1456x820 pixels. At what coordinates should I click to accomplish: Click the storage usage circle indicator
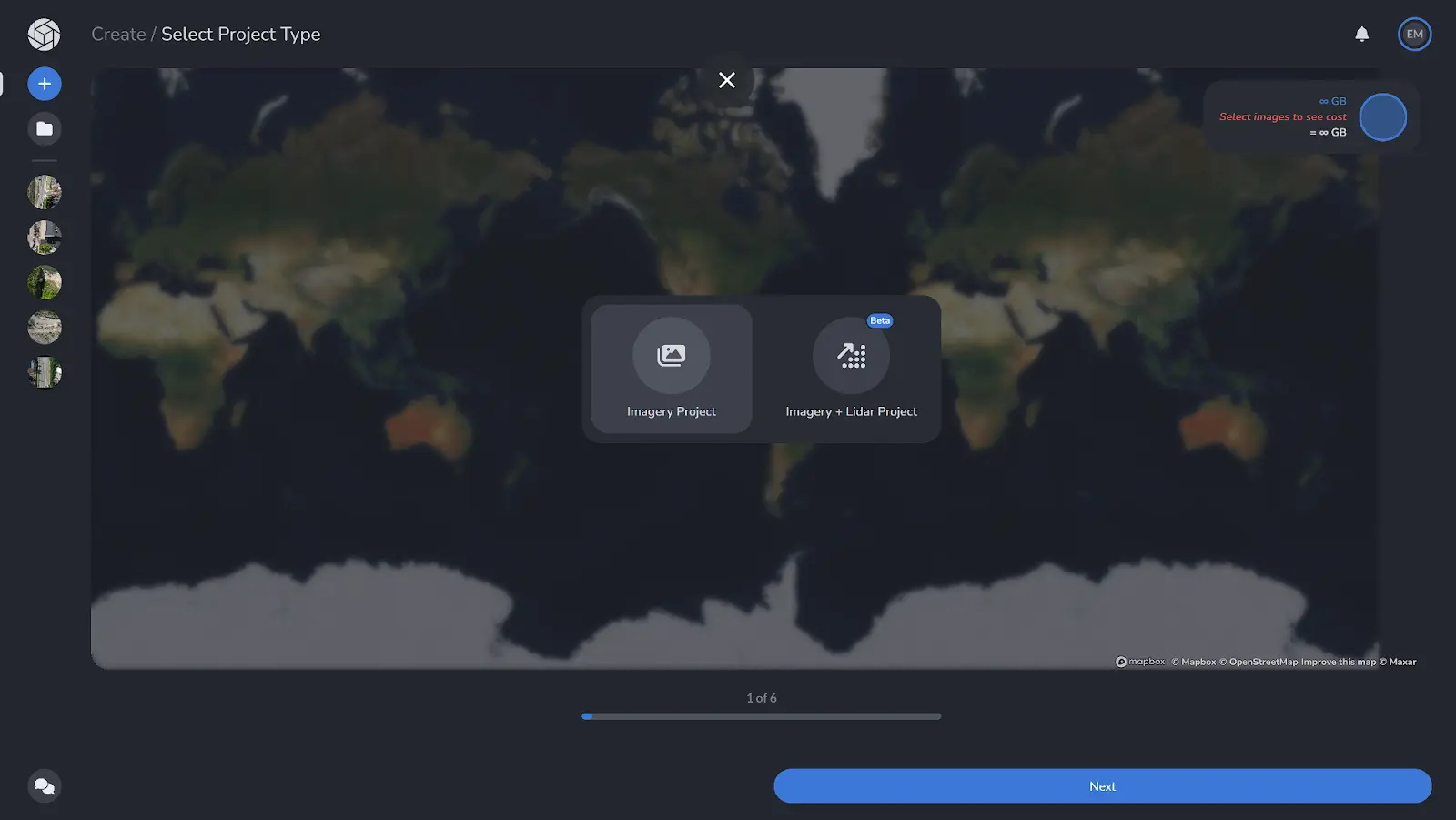click(1383, 116)
